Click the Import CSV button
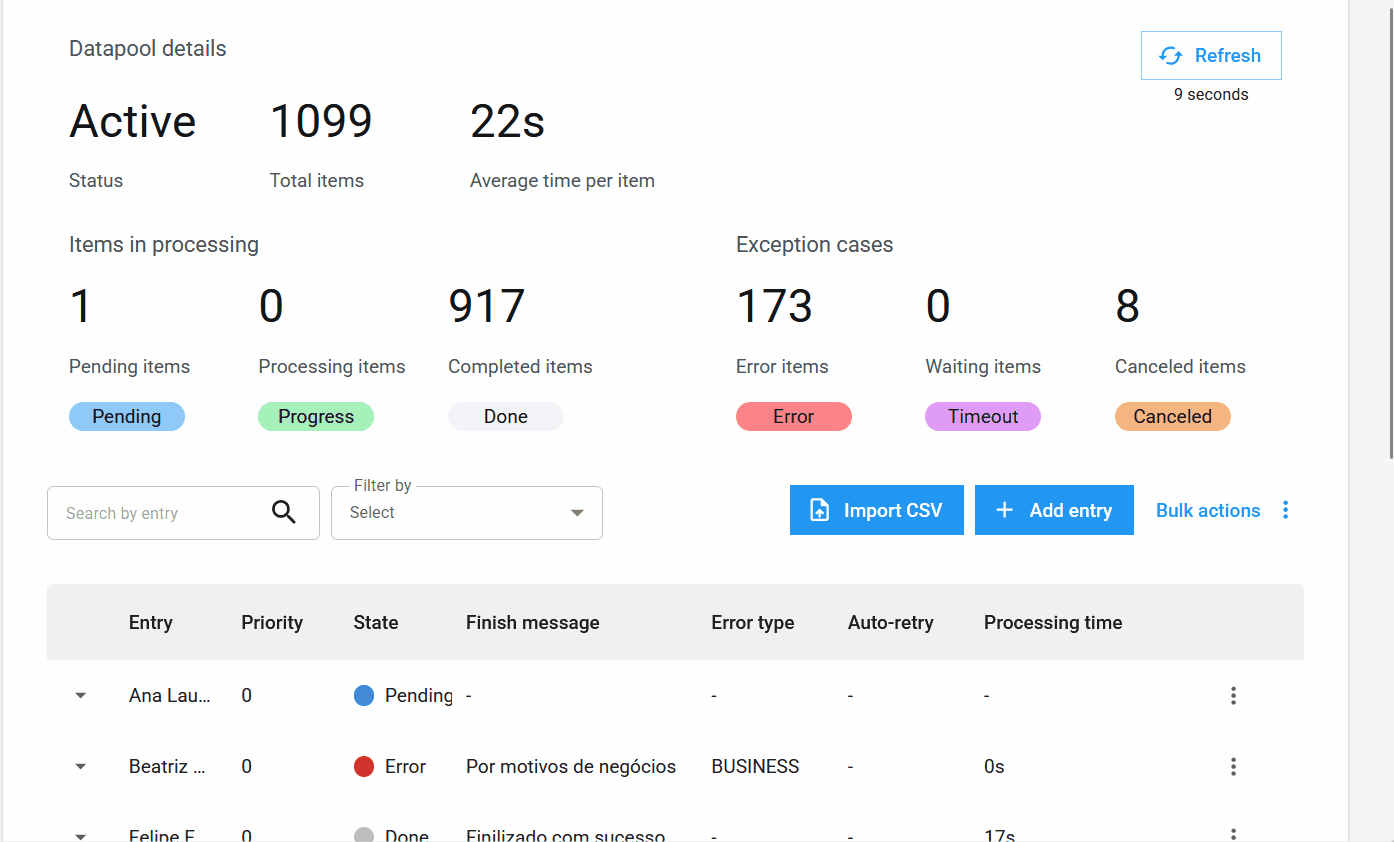Viewport: 1394px width, 842px height. pyautogui.click(x=876, y=510)
